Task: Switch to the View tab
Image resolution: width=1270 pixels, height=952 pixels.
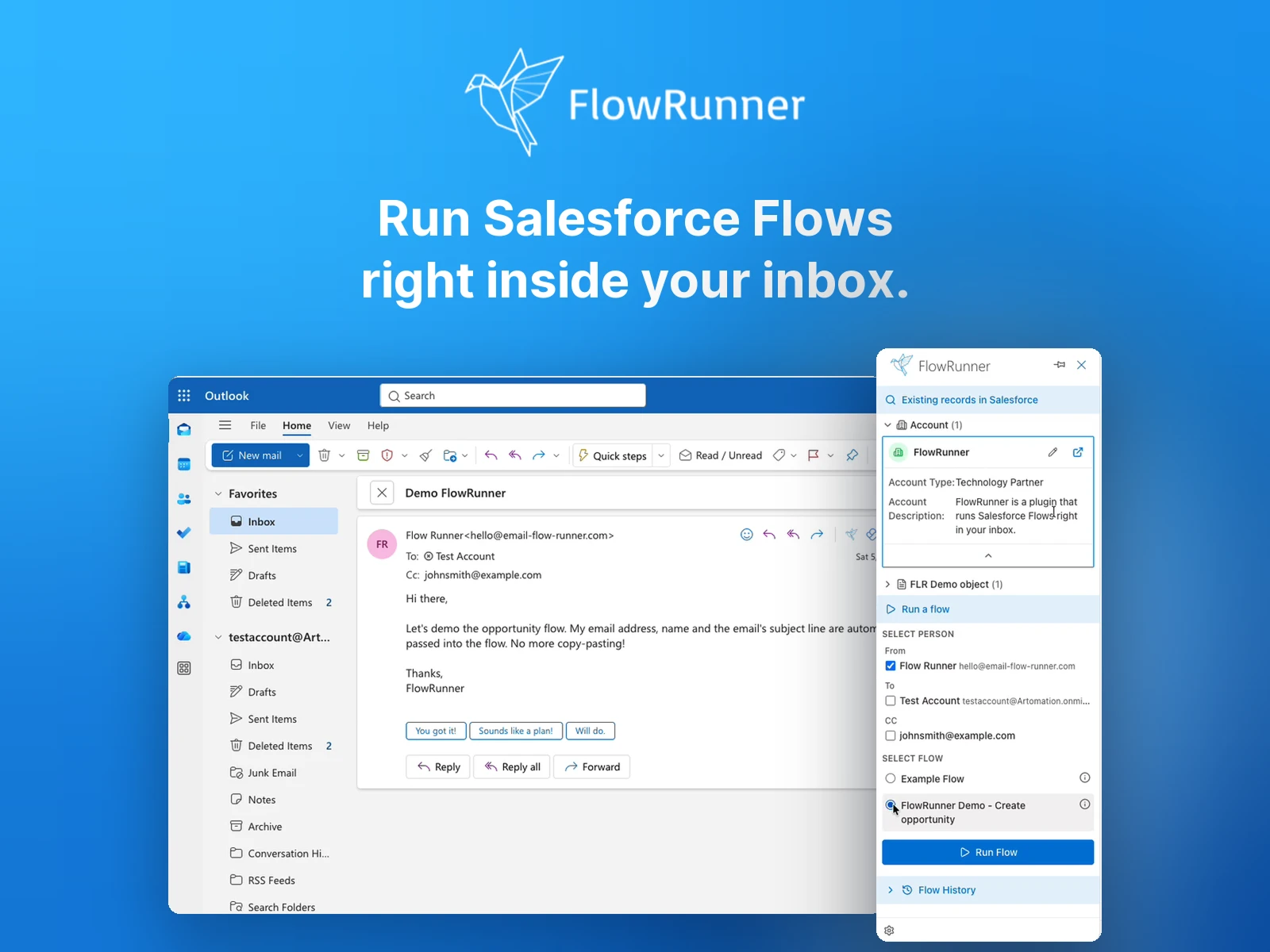Action: point(339,425)
